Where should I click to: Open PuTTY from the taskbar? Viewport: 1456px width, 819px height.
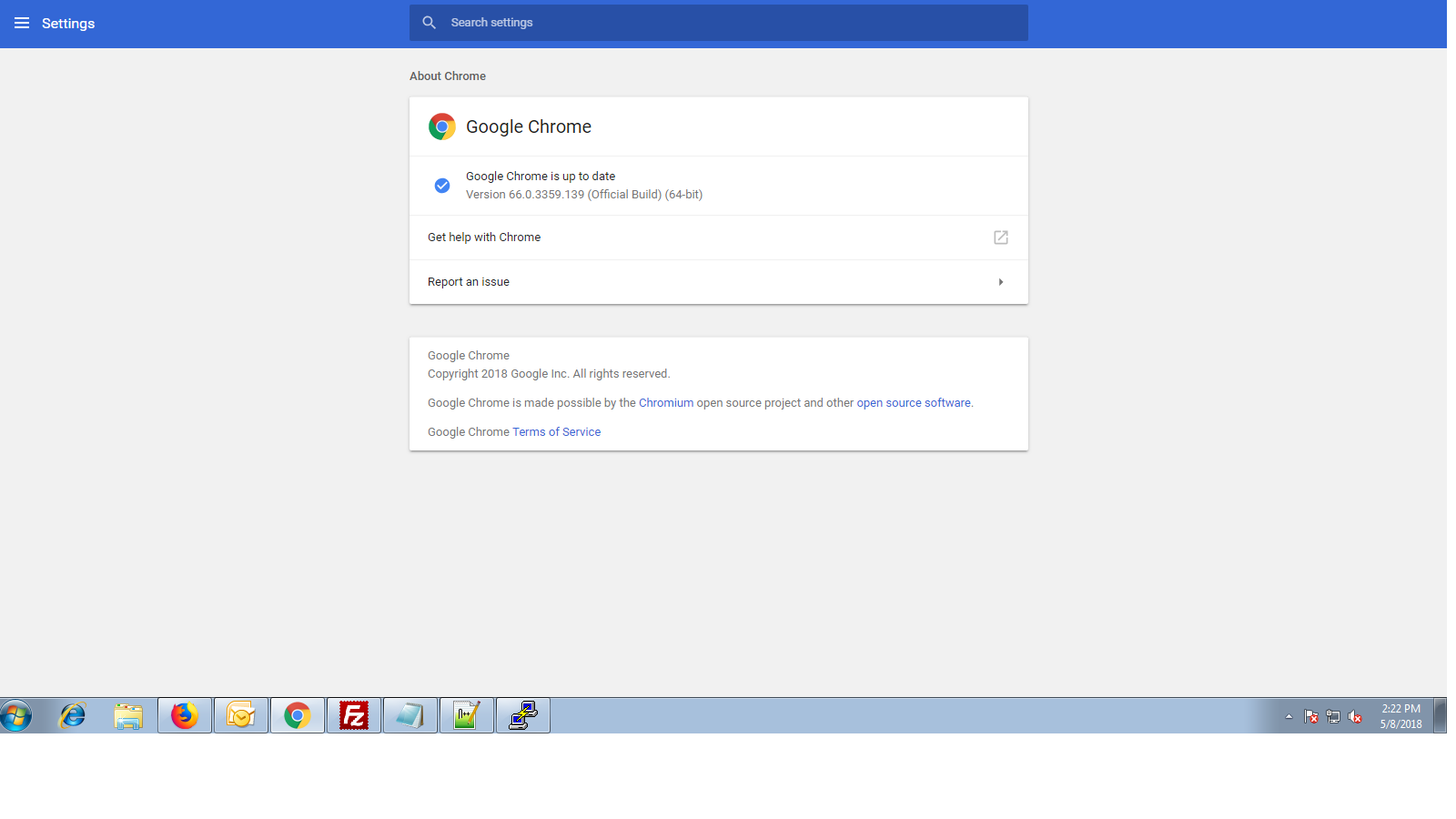tap(523, 716)
